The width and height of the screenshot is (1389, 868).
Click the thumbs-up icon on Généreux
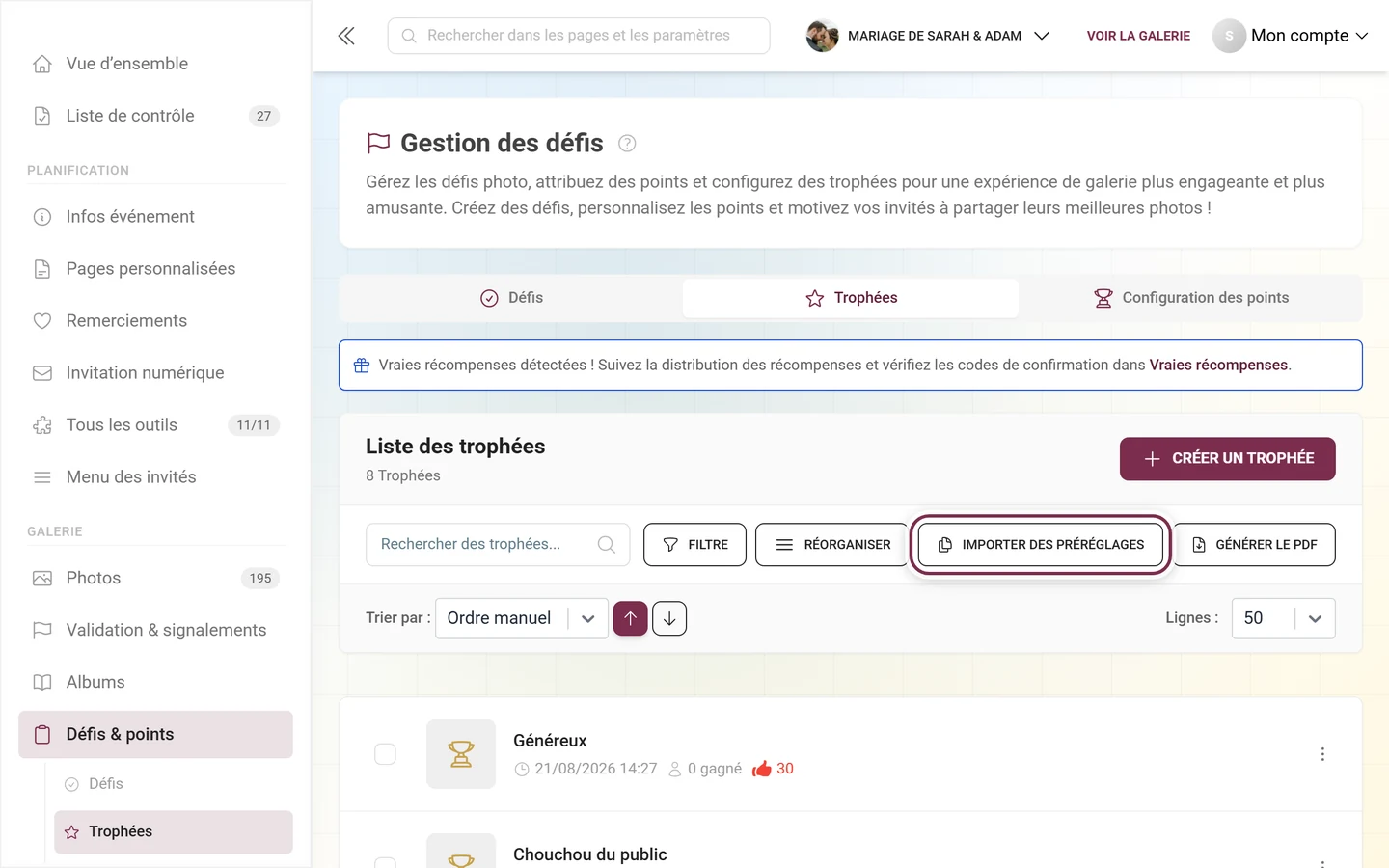(762, 769)
